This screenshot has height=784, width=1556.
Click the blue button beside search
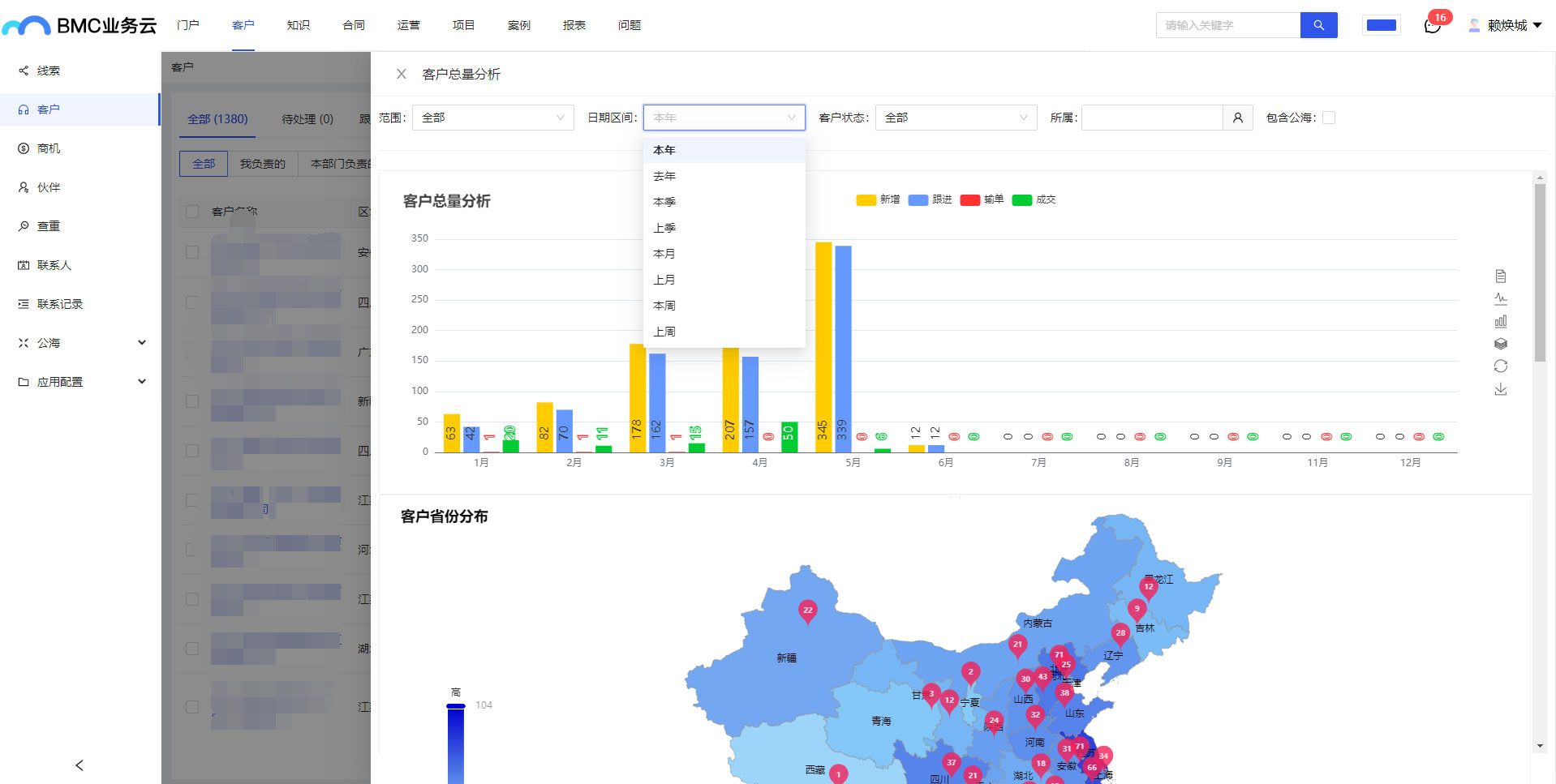[x=1382, y=25]
